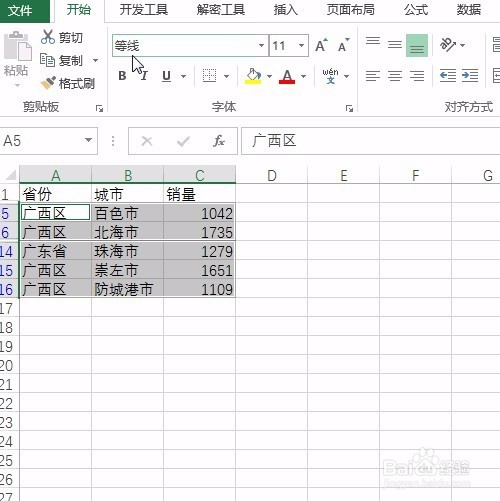Viewport: 500px width, 501px height.
Task: Apply red font color
Action: tap(287, 76)
